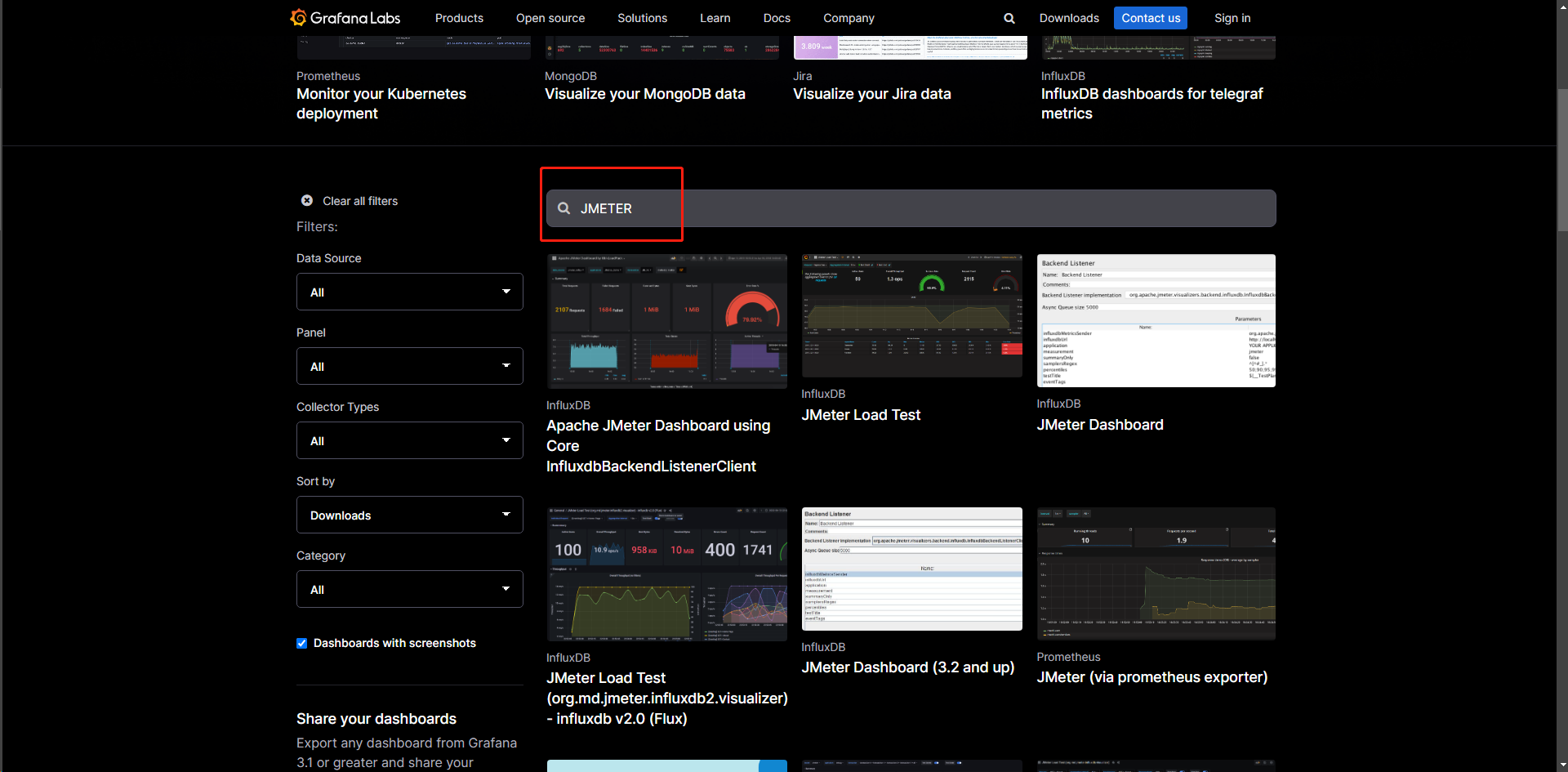The height and width of the screenshot is (772, 1568).
Task: Open the JMeter Load Test thumbnail
Action: (912, 315)
